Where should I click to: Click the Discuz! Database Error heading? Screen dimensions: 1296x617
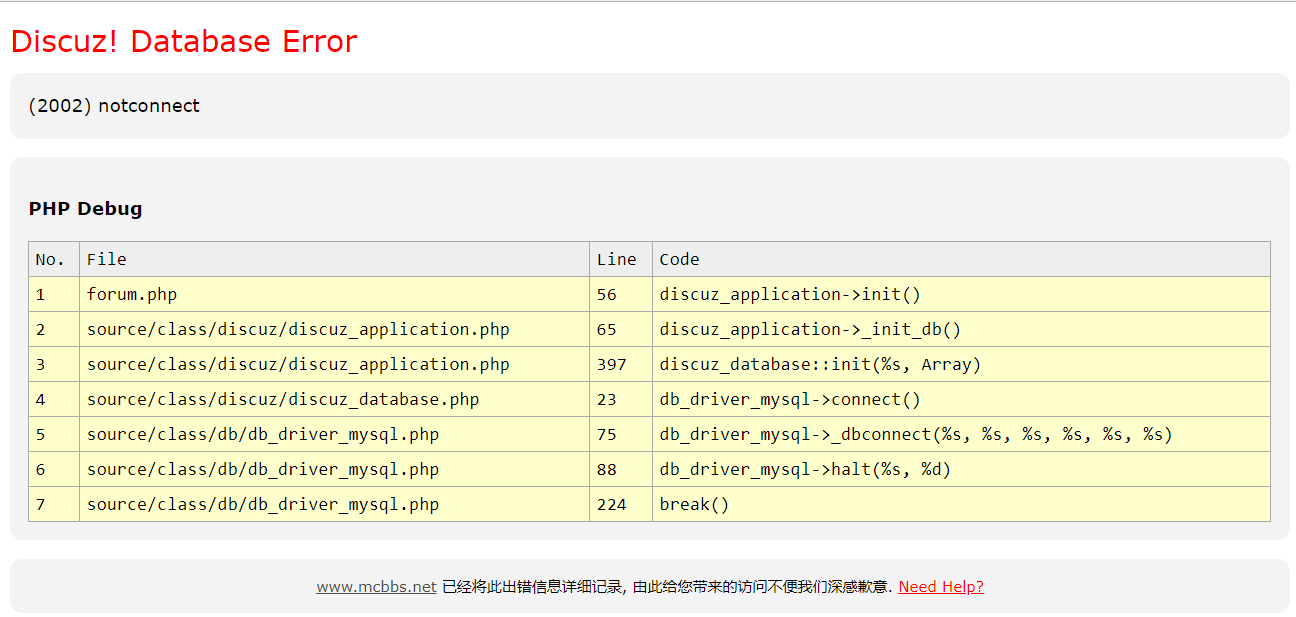(x=184, y=41)
